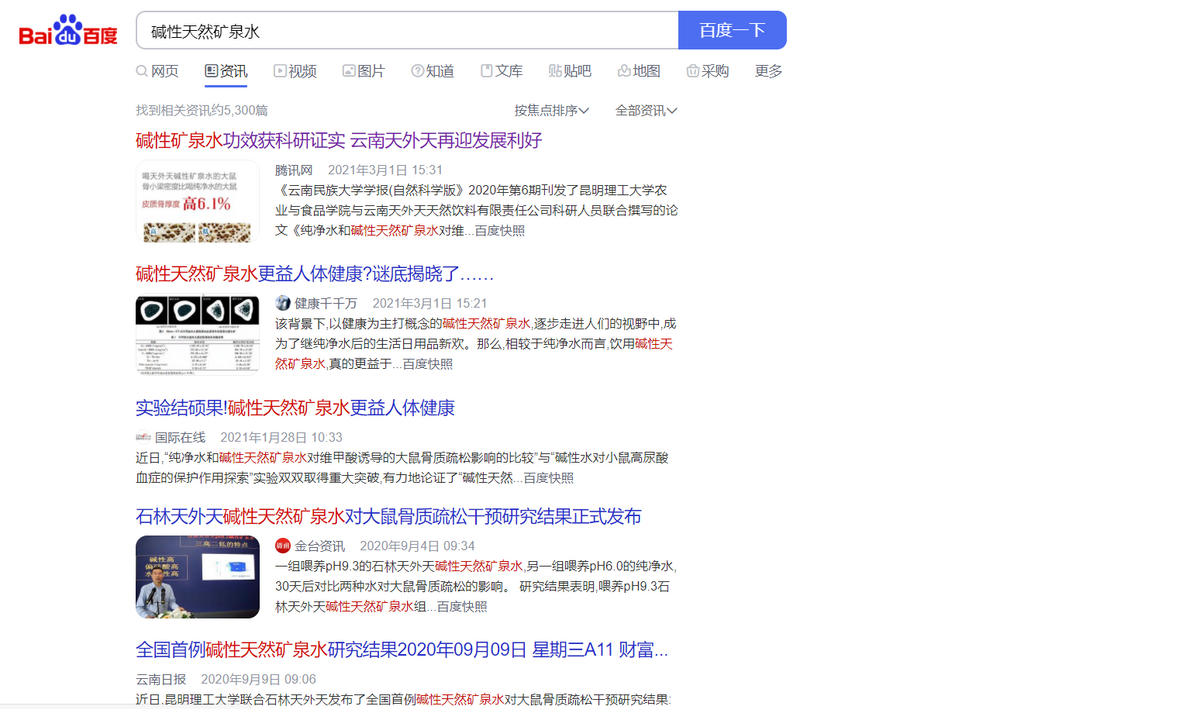The width and height of the screenshot is (1200, 709).
Task: Click the 百度一下 search button
Action: [x=732, y=30]
